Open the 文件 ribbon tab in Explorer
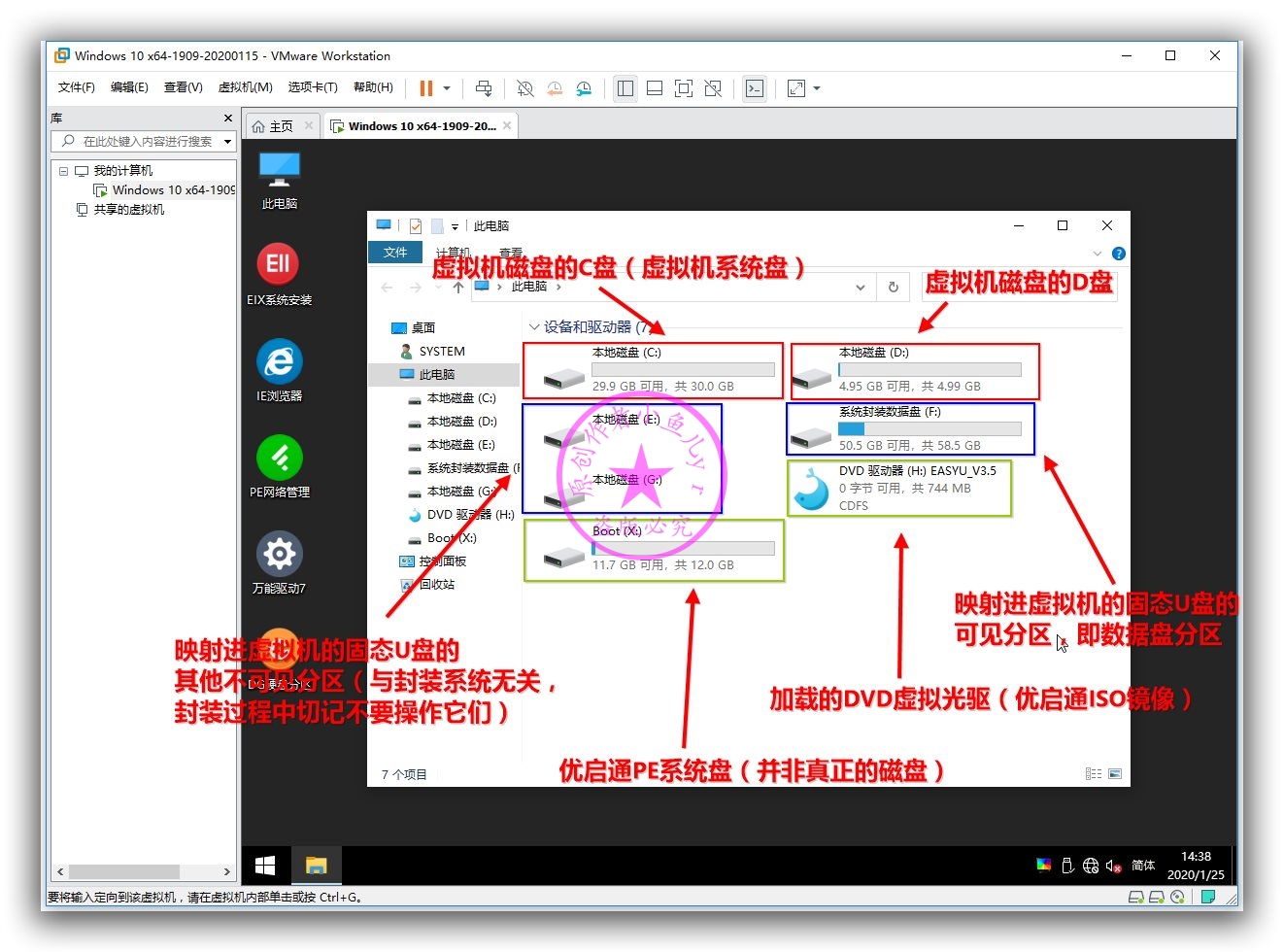This screenshot has width=1284, height=952. click(395, 253)
